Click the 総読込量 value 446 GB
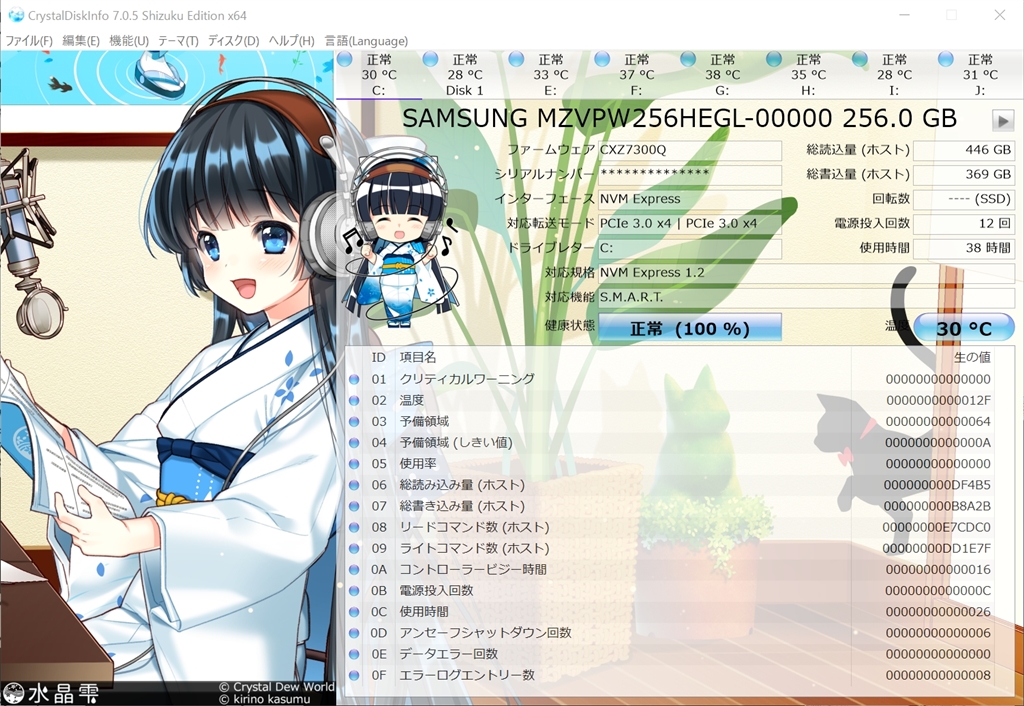1024x706 pixels. [x=964, y=150]
